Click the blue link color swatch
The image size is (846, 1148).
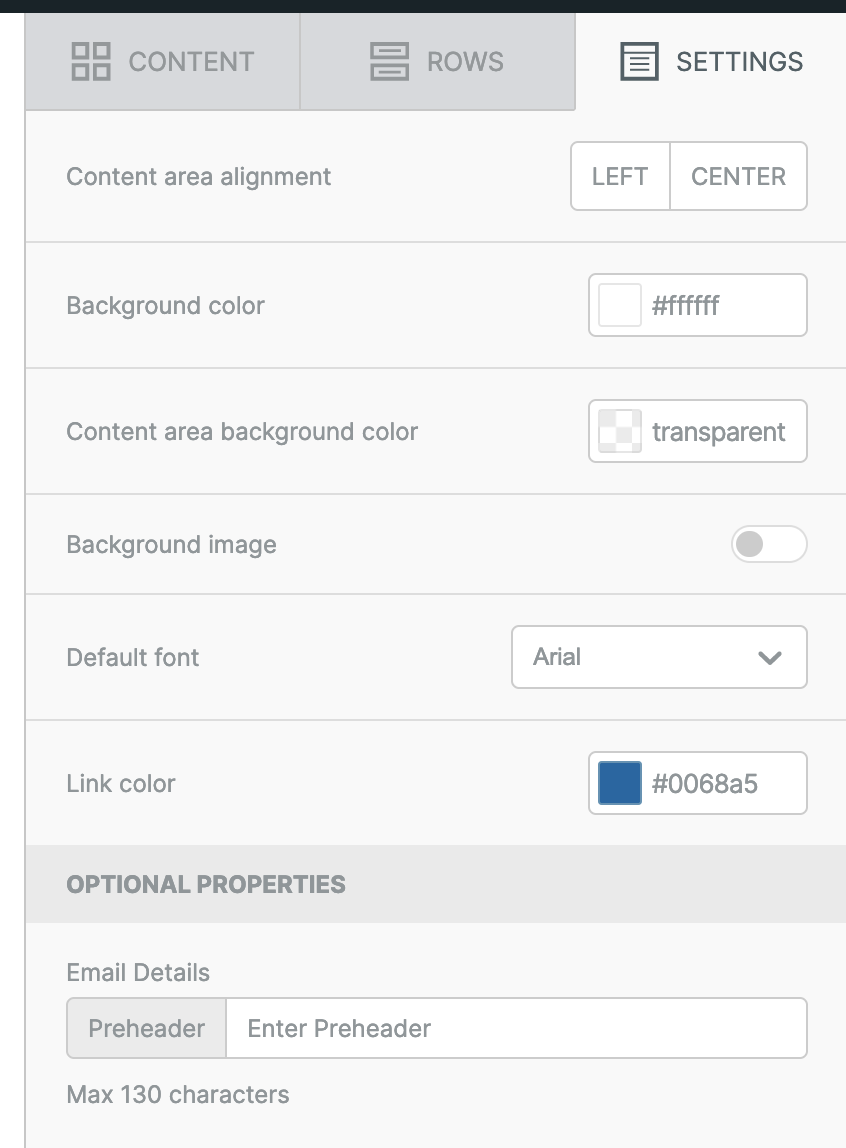point(620,783)
